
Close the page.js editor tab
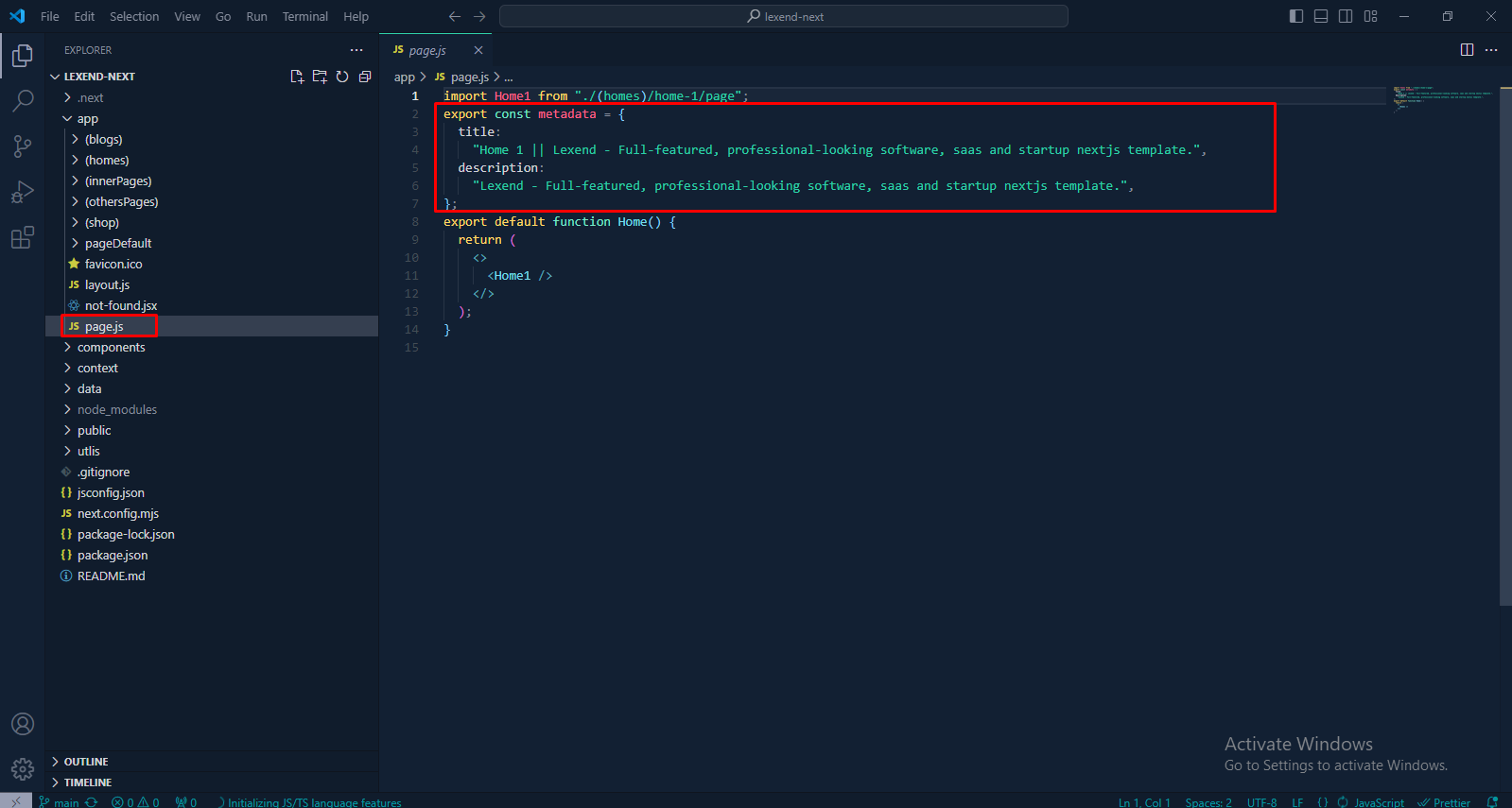coord(478,50)
